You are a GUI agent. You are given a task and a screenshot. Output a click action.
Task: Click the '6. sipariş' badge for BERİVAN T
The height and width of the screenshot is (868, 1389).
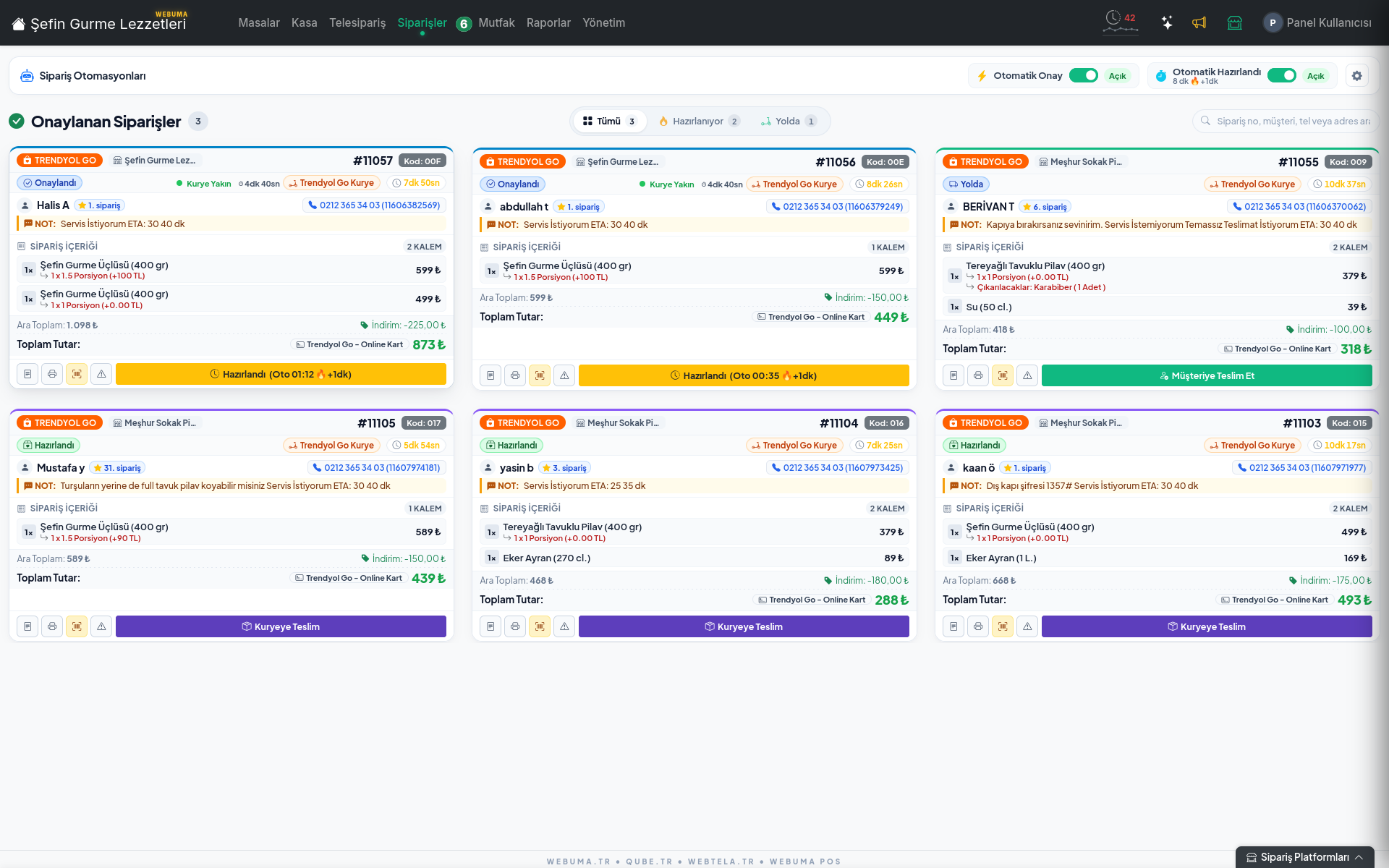pyautogui.click(x=1045, y=207)
